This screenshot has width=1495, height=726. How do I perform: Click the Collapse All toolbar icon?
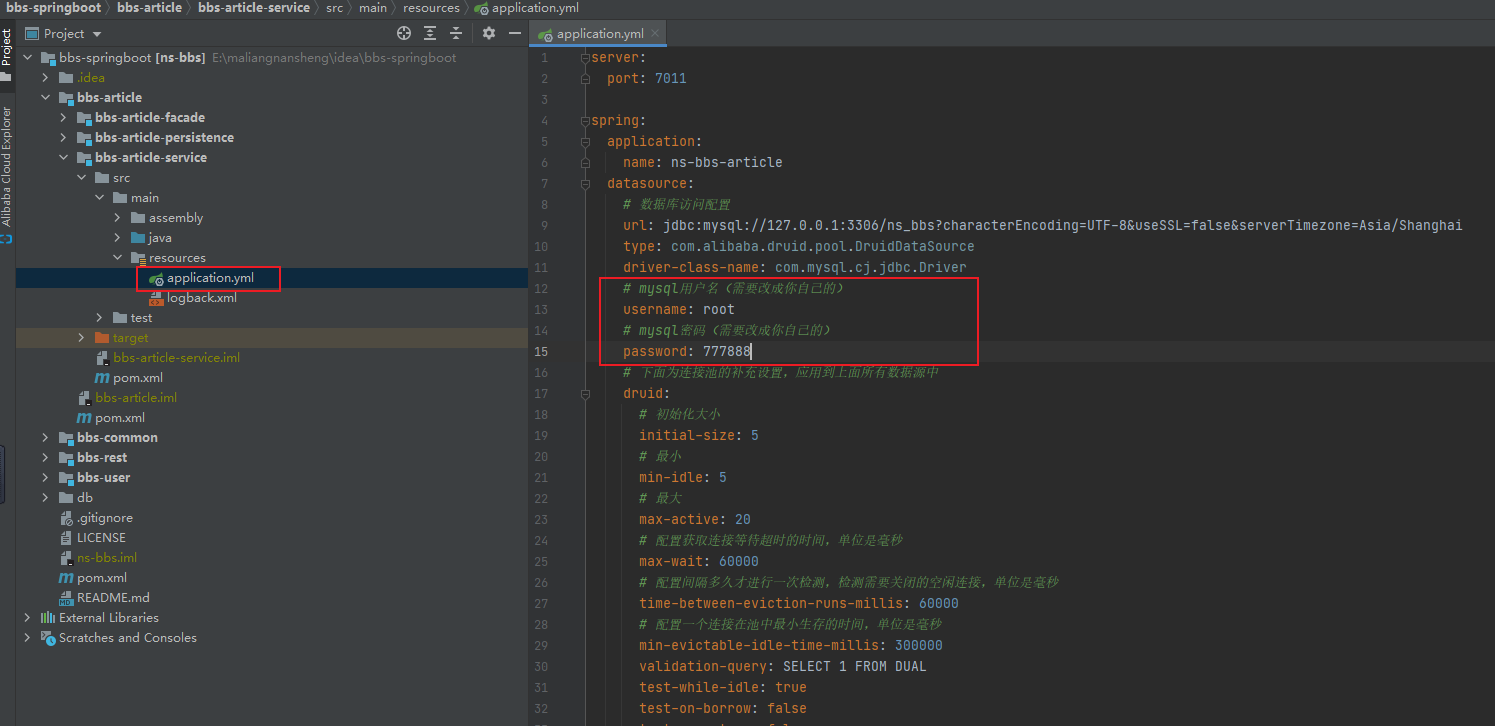point(457,33)
